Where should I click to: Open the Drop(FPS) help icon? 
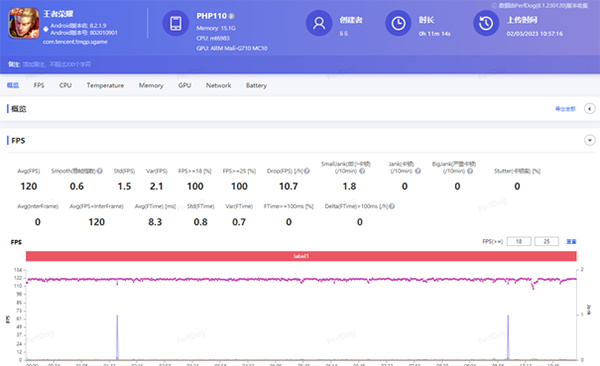(x=307, y=171)
